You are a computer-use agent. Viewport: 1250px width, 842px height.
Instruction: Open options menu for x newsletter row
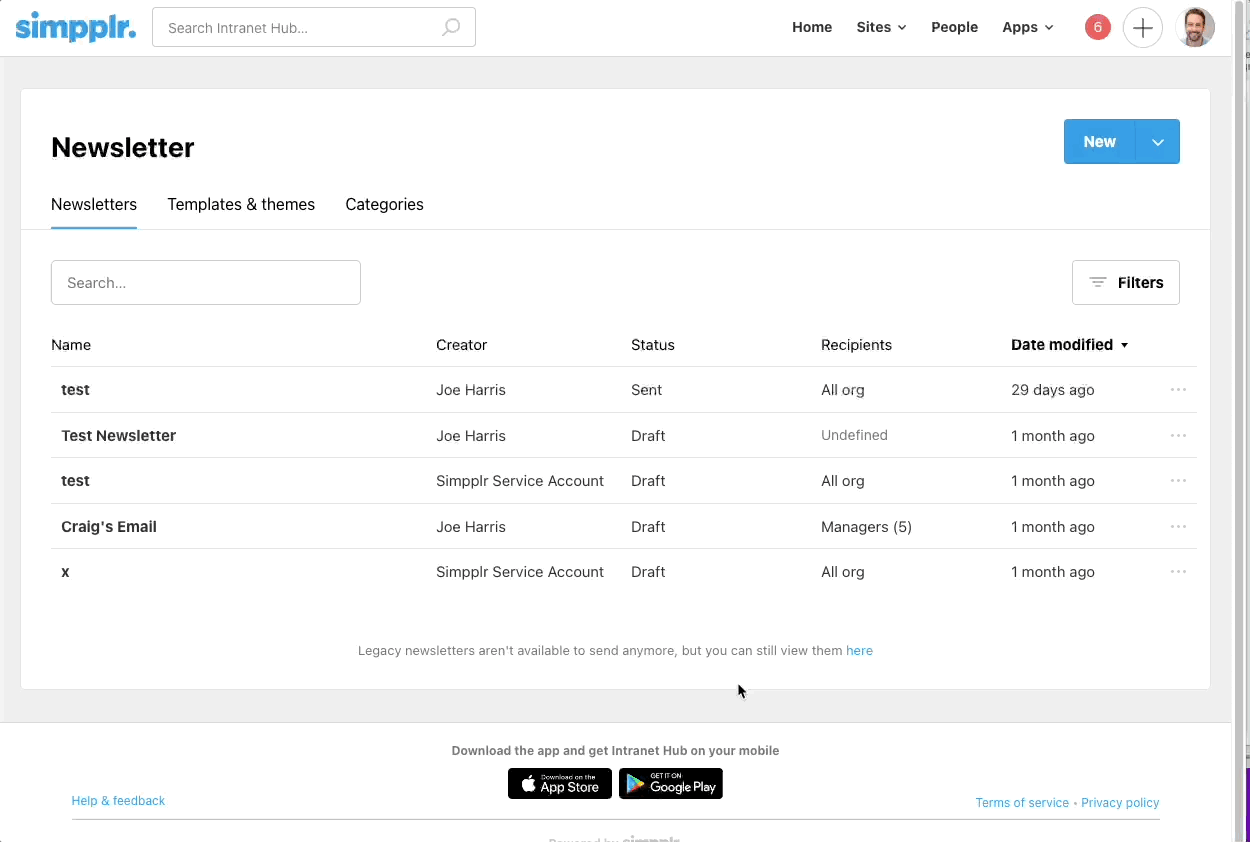pyautogui.click(x=1178, y=572)
